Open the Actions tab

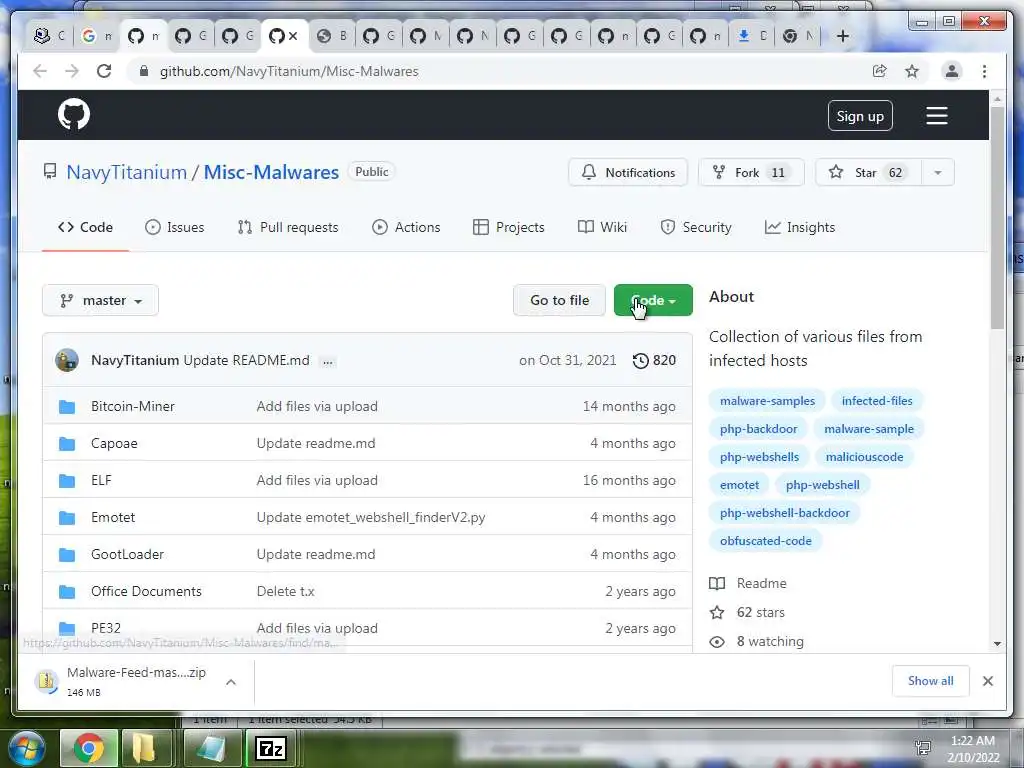pos(406,227)
